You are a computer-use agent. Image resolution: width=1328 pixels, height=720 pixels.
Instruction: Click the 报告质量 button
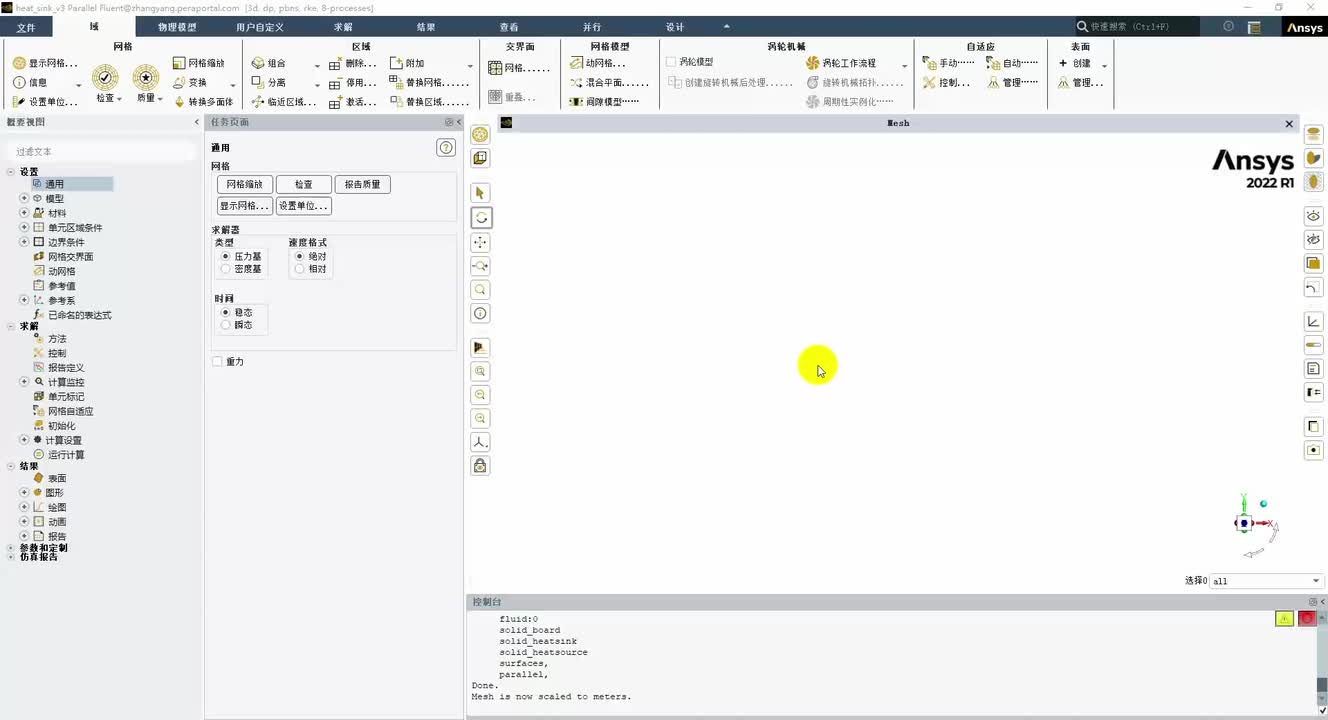(363, 184)
